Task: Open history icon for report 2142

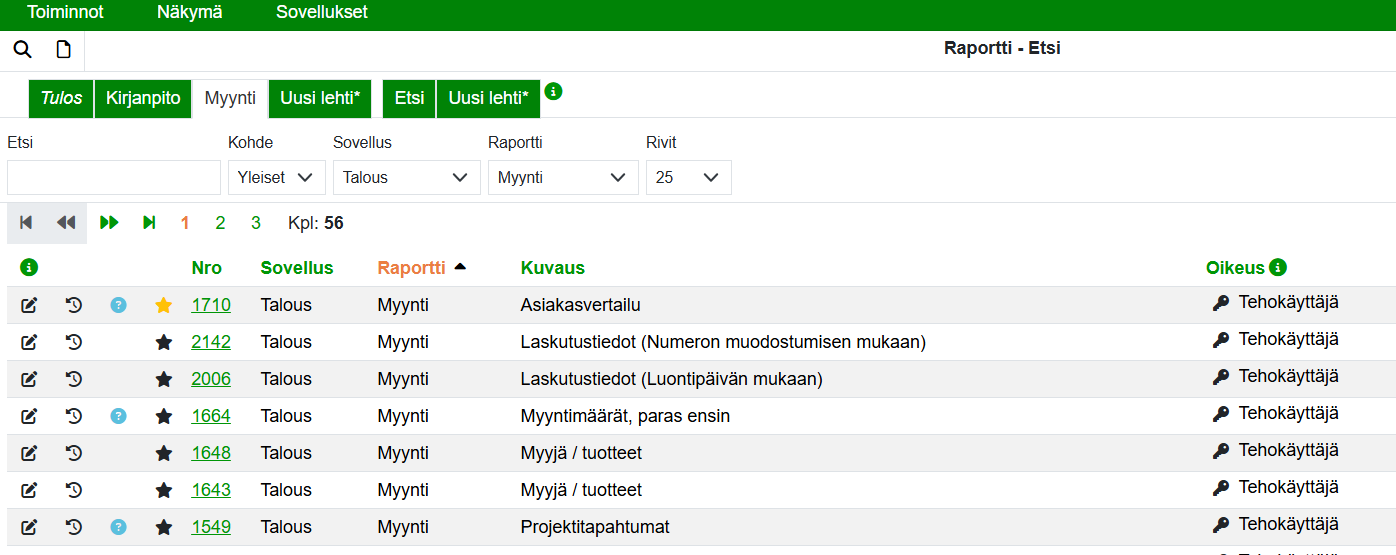Action: [x=73, y=342]
